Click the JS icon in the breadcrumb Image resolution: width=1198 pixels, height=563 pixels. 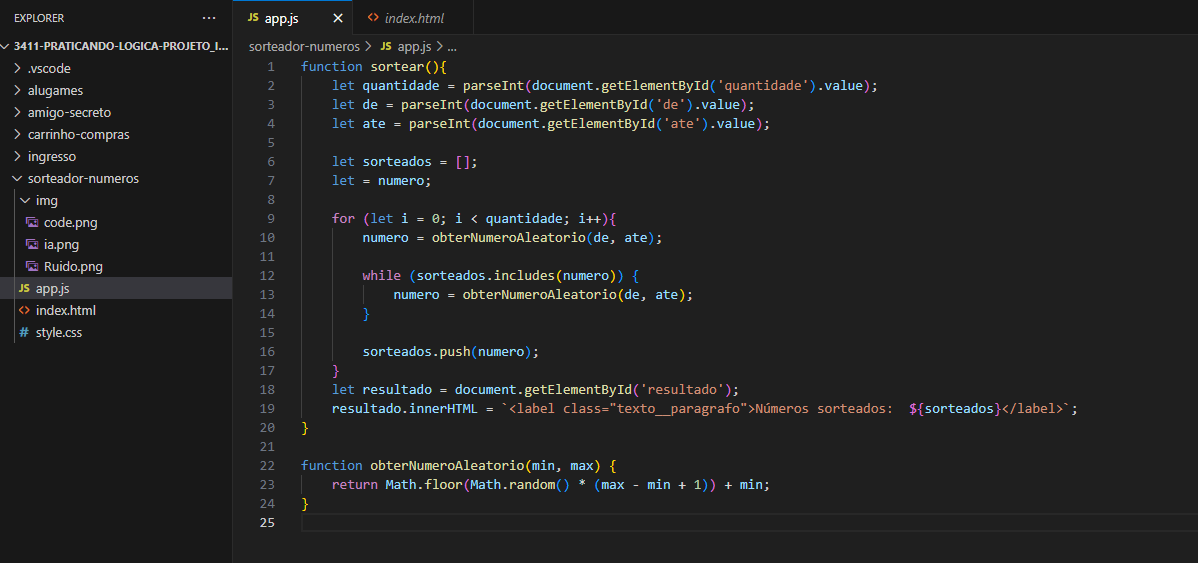(x=386, y=46)
